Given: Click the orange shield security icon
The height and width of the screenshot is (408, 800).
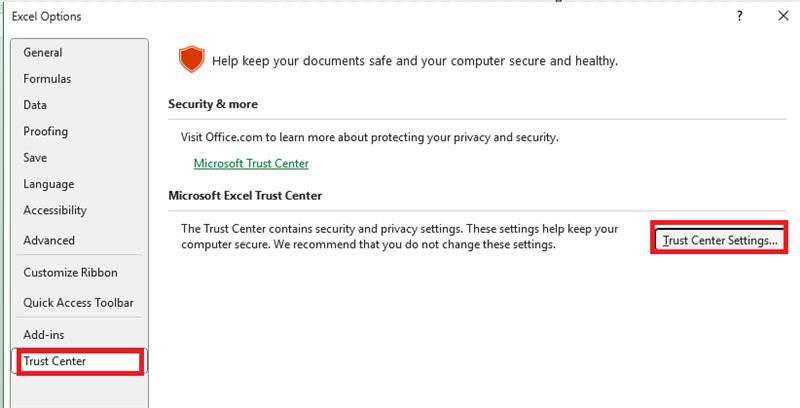Looking at the screenshot, I should (192, 59).
